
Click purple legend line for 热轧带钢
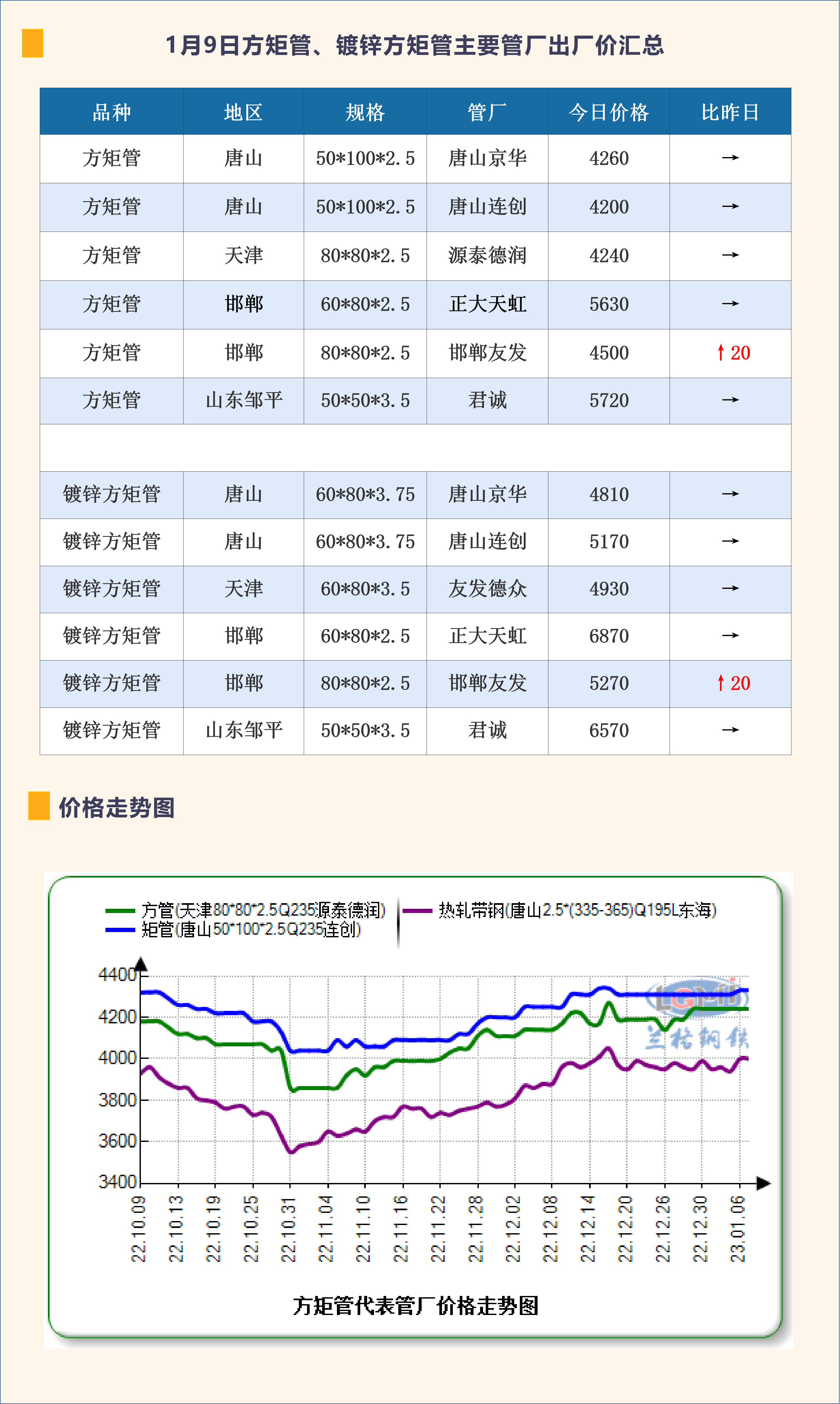pyautogui.click(x=417, y=910)
